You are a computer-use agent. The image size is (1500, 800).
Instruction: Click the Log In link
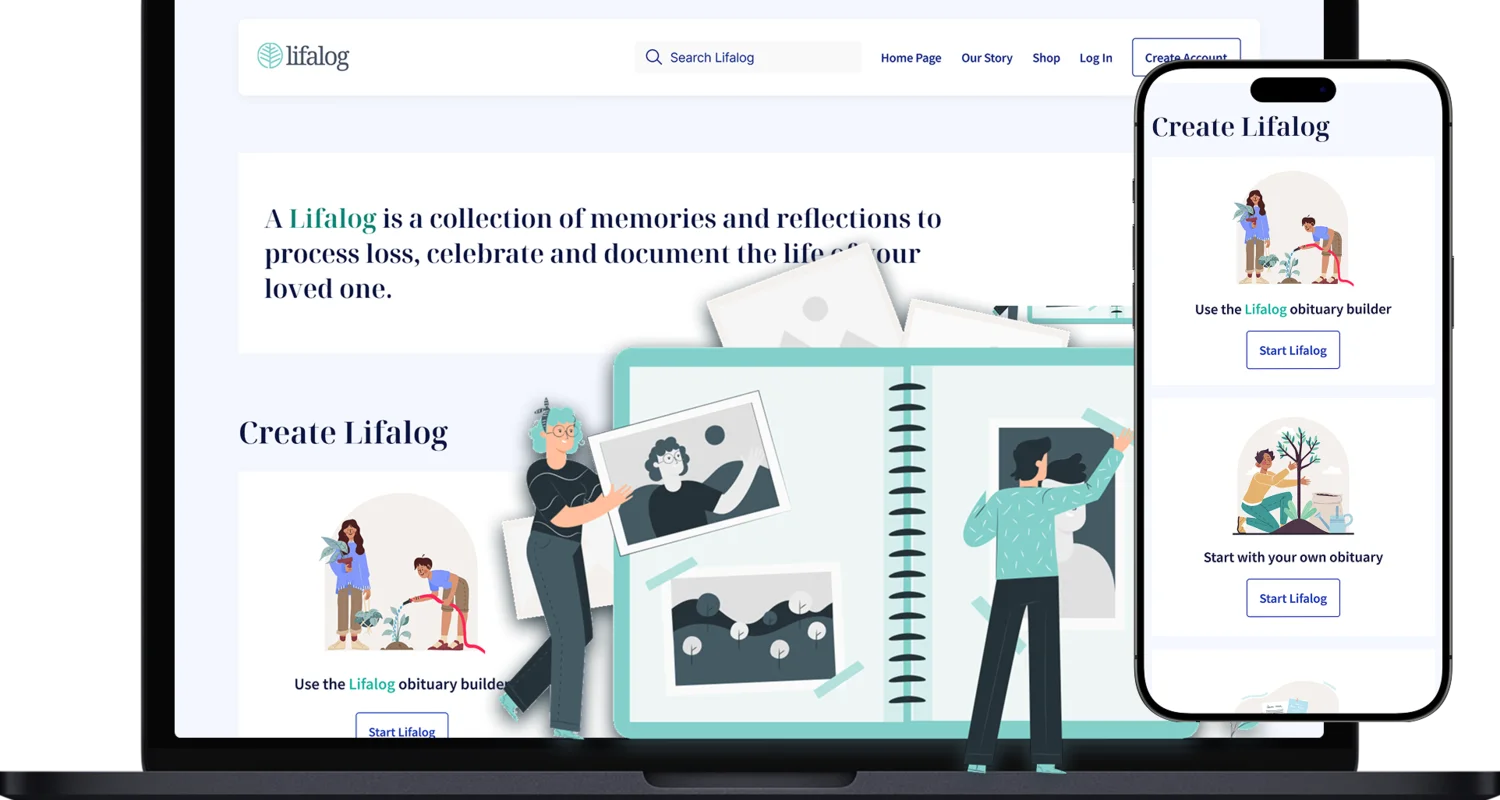[x=1096, y=58]
